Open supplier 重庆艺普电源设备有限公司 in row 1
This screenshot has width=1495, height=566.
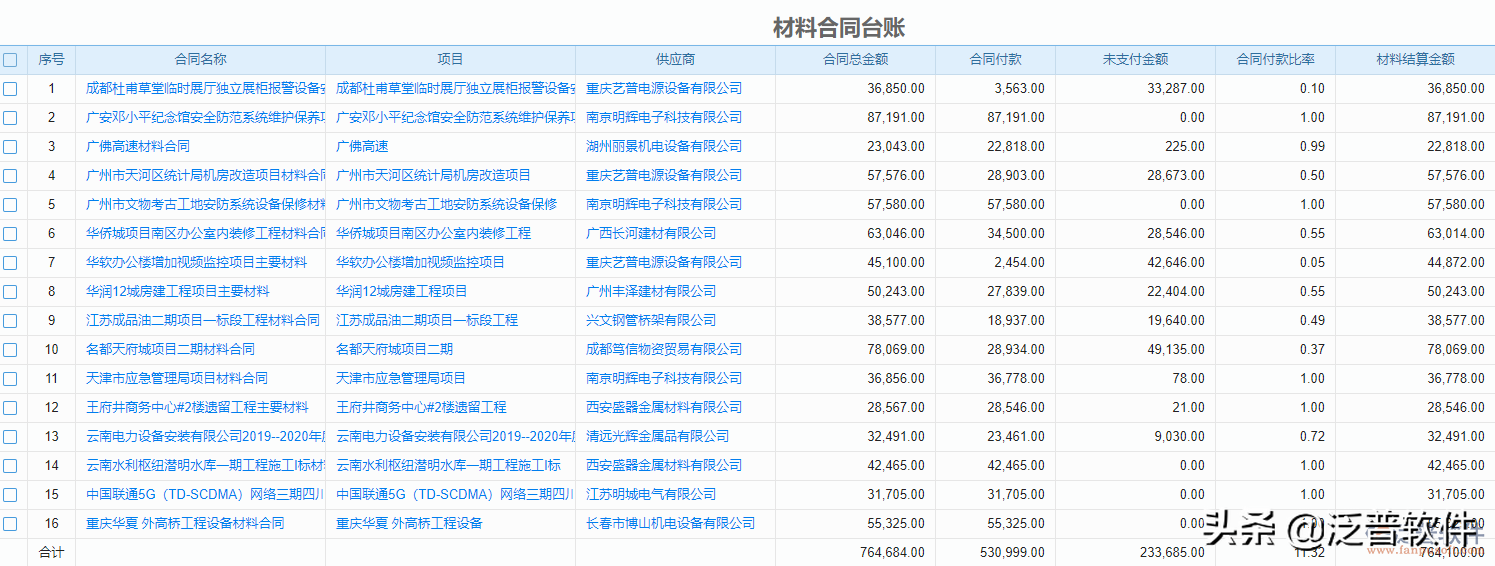(x=664, y=89)
